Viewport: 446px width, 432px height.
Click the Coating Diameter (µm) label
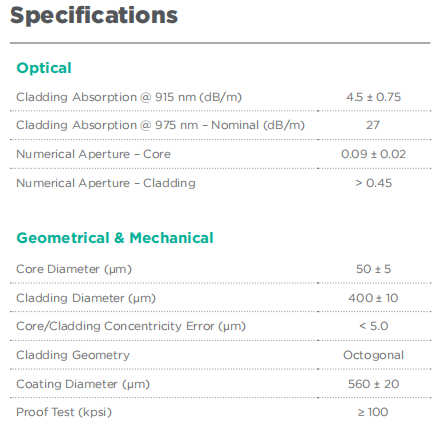[x=83, y=384]
